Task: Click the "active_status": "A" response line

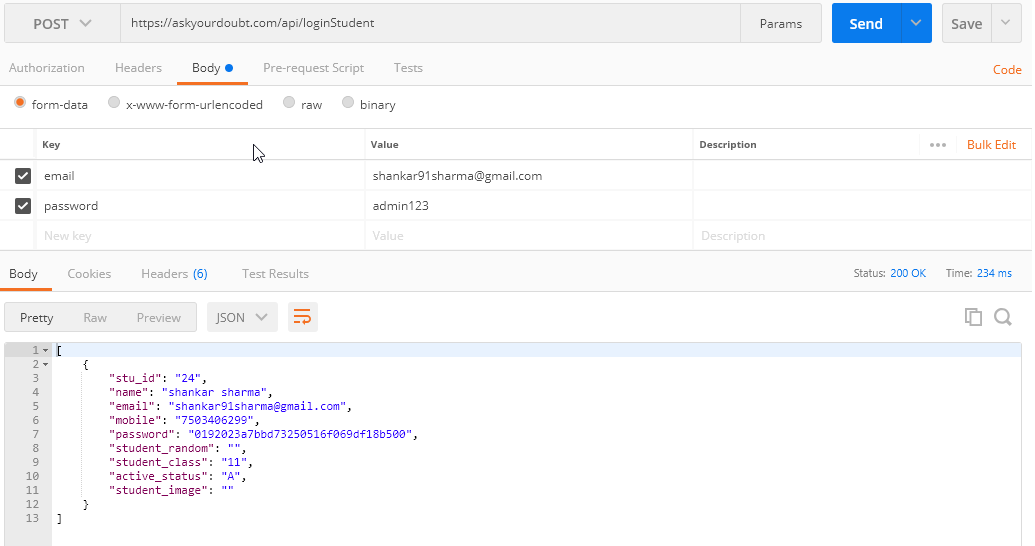Action: click(178, 476)
